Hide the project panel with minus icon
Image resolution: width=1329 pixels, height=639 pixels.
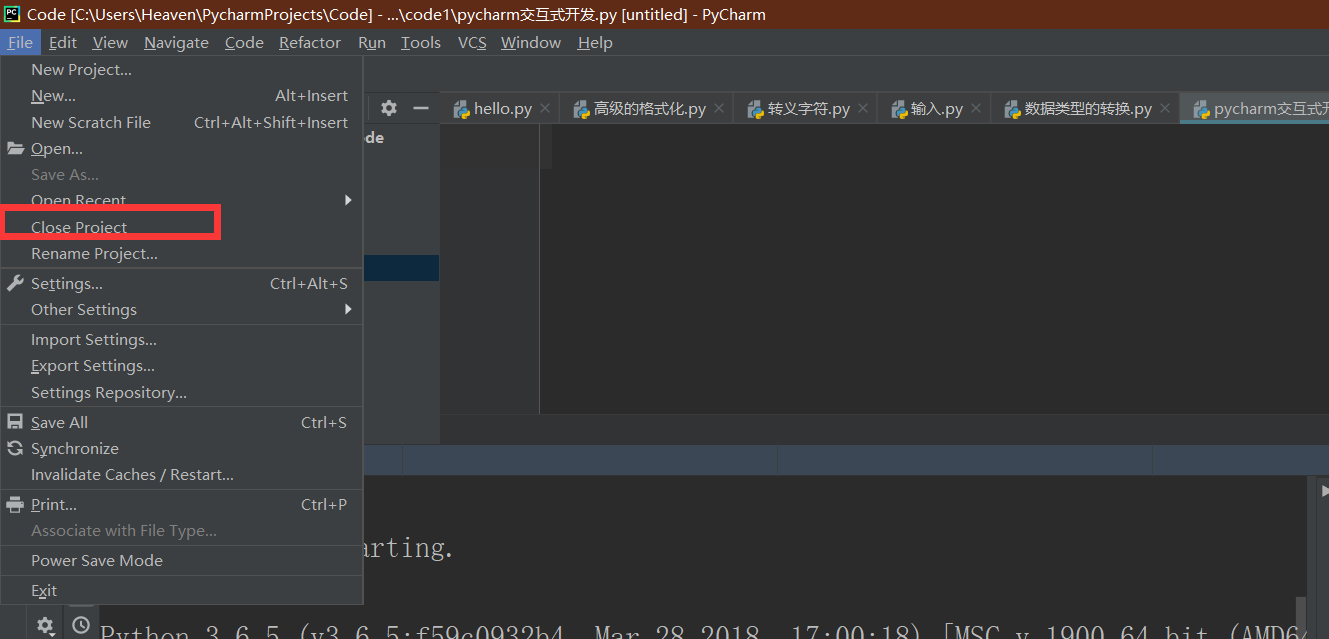421,108
